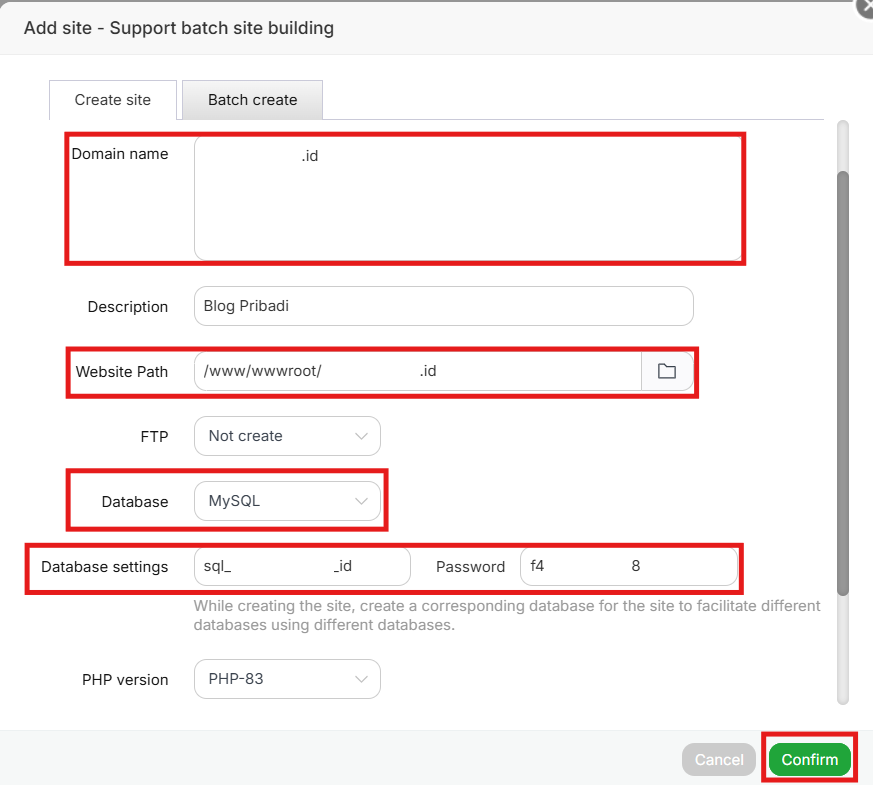Screen dimensions: 873x785
Task: Confirm the new site creation
Action: (x=809, y=759)
